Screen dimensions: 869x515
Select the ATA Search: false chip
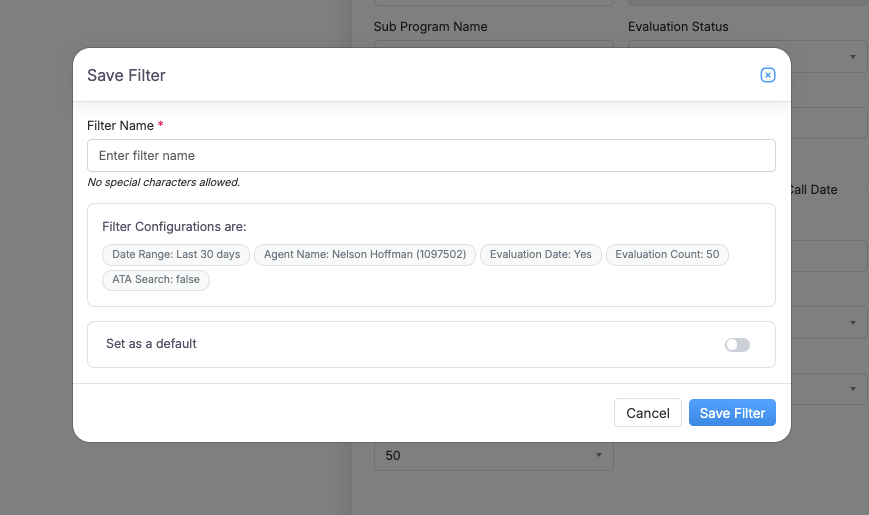pyautogui.click(x=156, y=279)
